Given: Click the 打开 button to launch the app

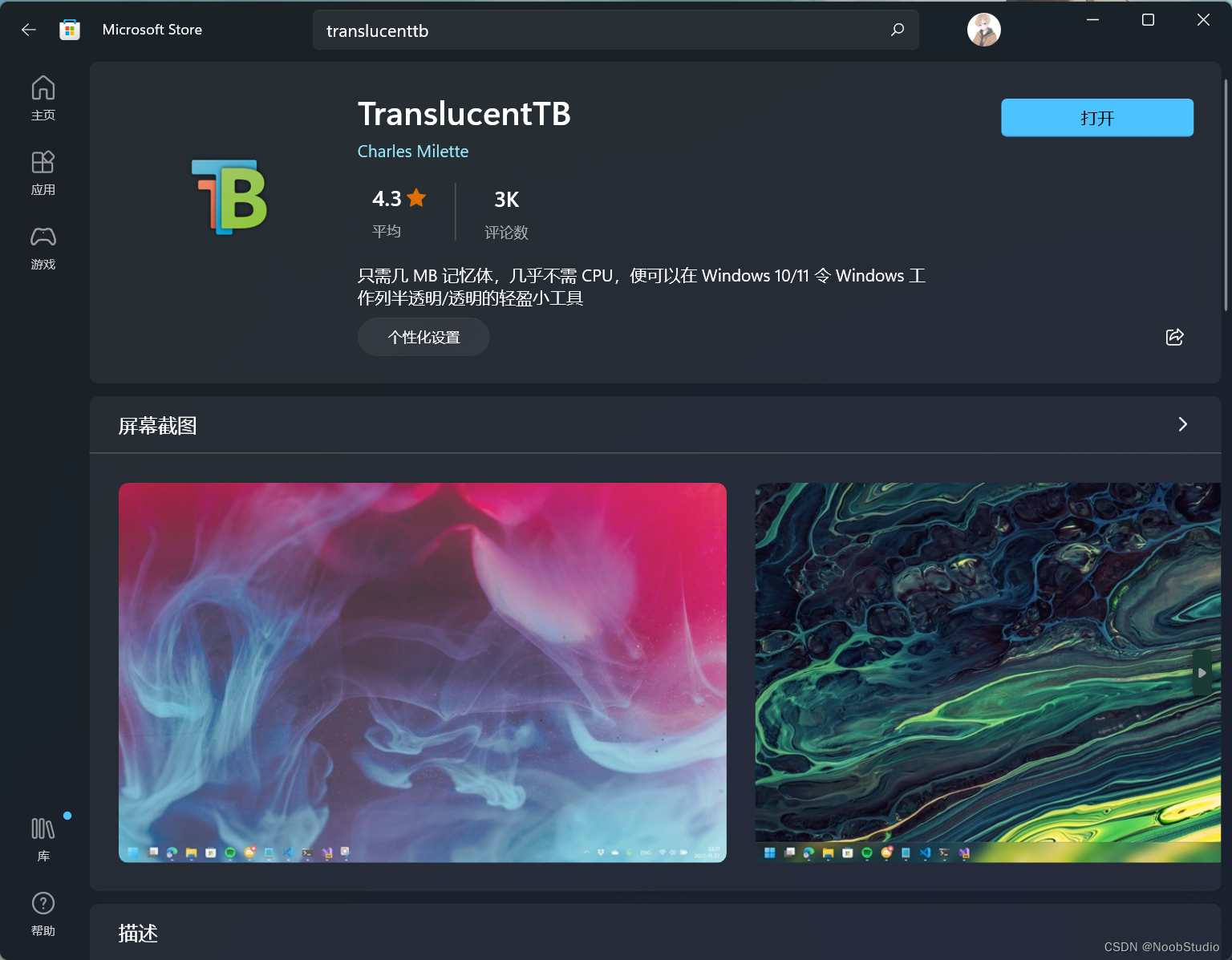Looking at the screenshot, I should [1096, 118].
